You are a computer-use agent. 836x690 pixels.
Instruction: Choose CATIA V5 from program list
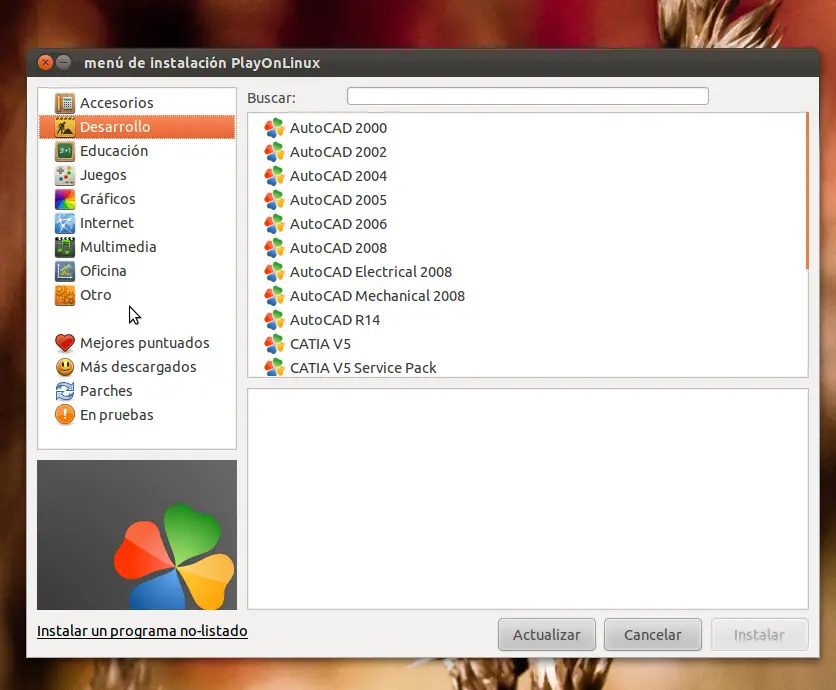pos(320,344)
